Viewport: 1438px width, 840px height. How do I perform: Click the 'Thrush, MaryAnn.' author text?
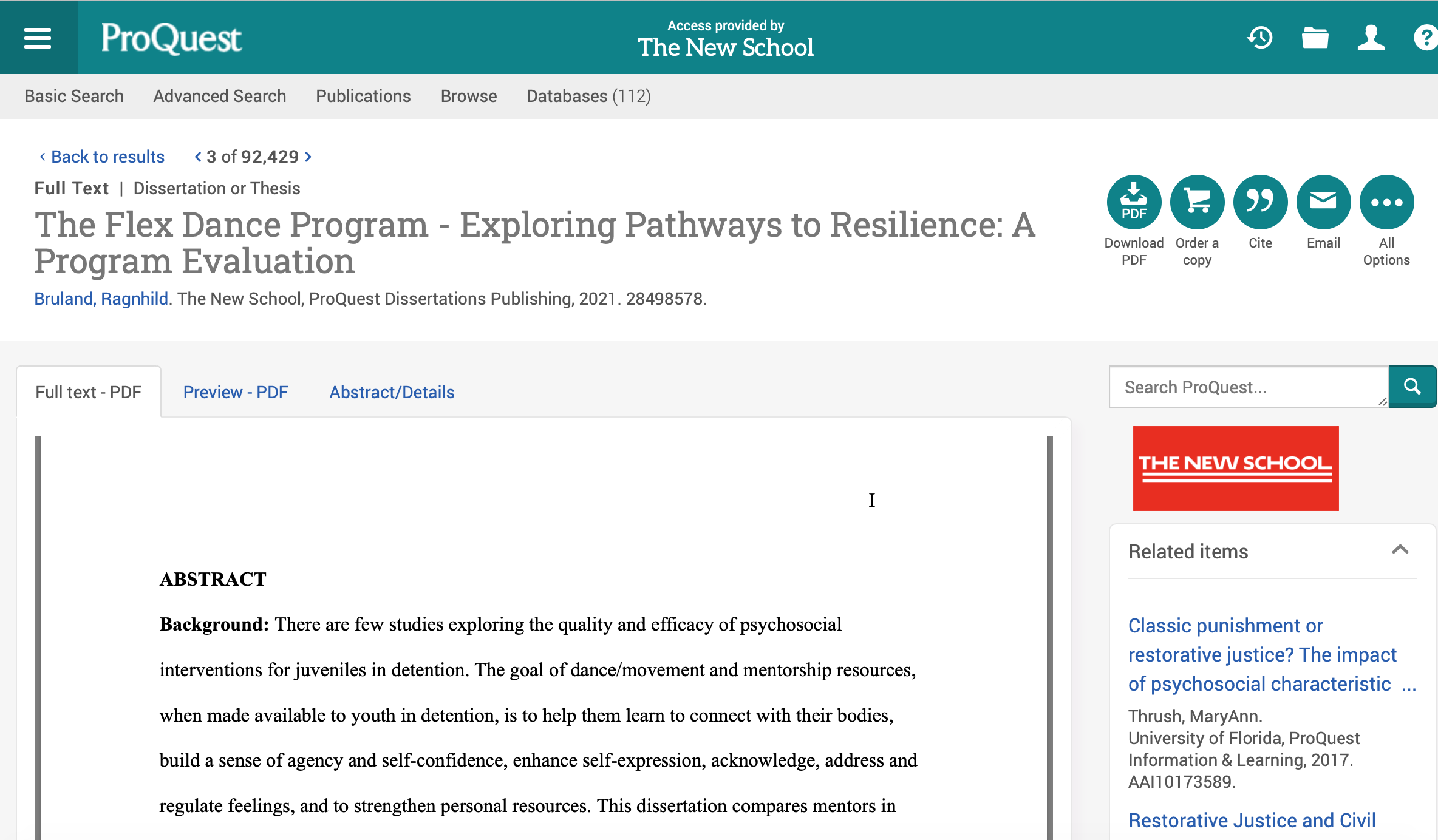[x=1195, y=716]
